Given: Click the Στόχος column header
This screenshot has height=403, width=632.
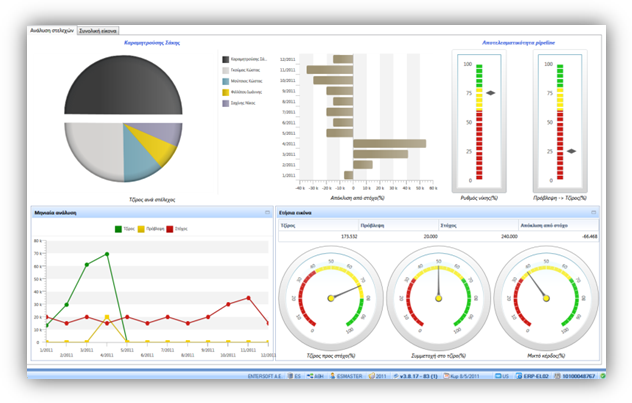Looking at the screenshot, I should click(x=478, y=225).
